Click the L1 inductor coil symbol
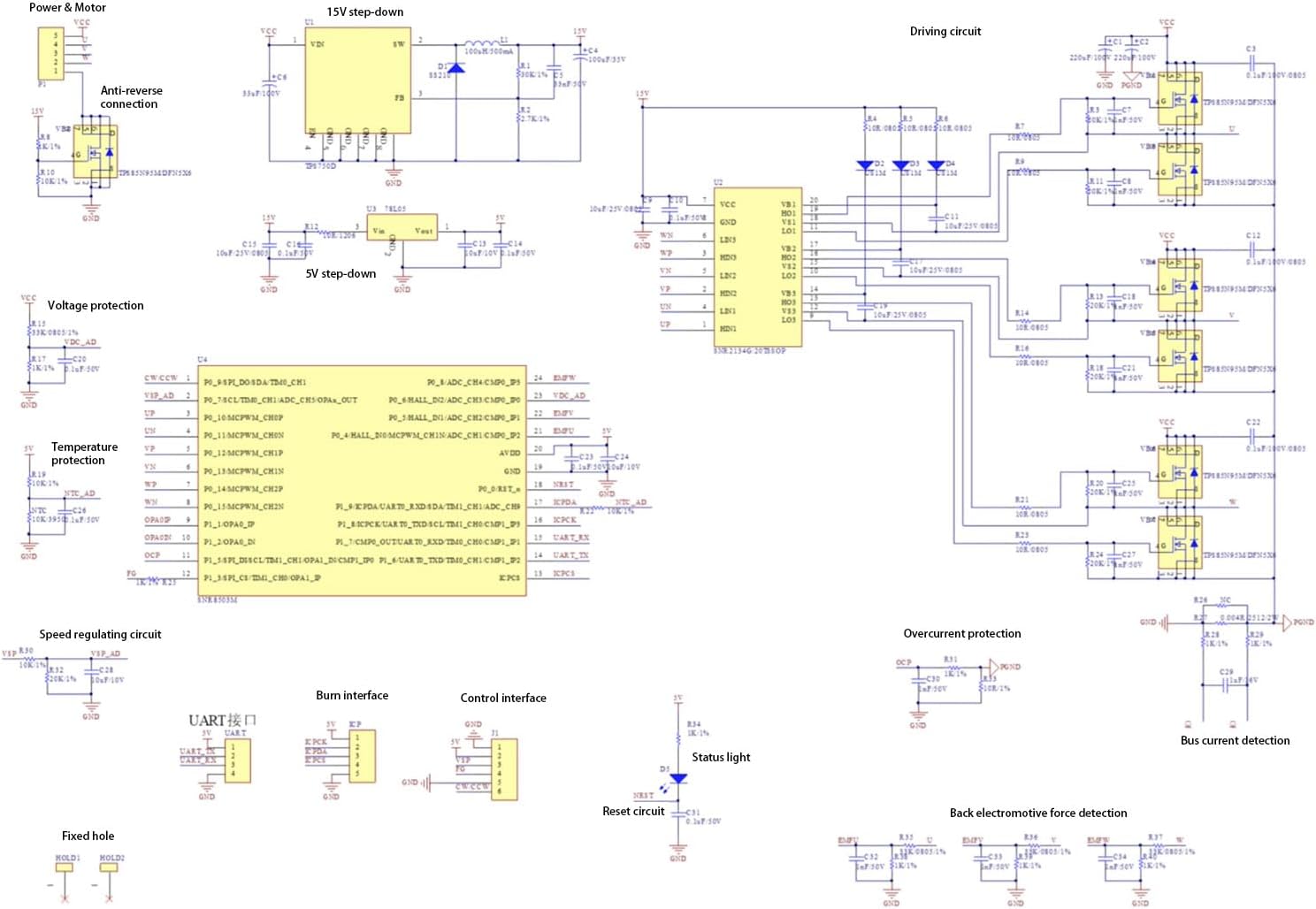 point(481,42)
